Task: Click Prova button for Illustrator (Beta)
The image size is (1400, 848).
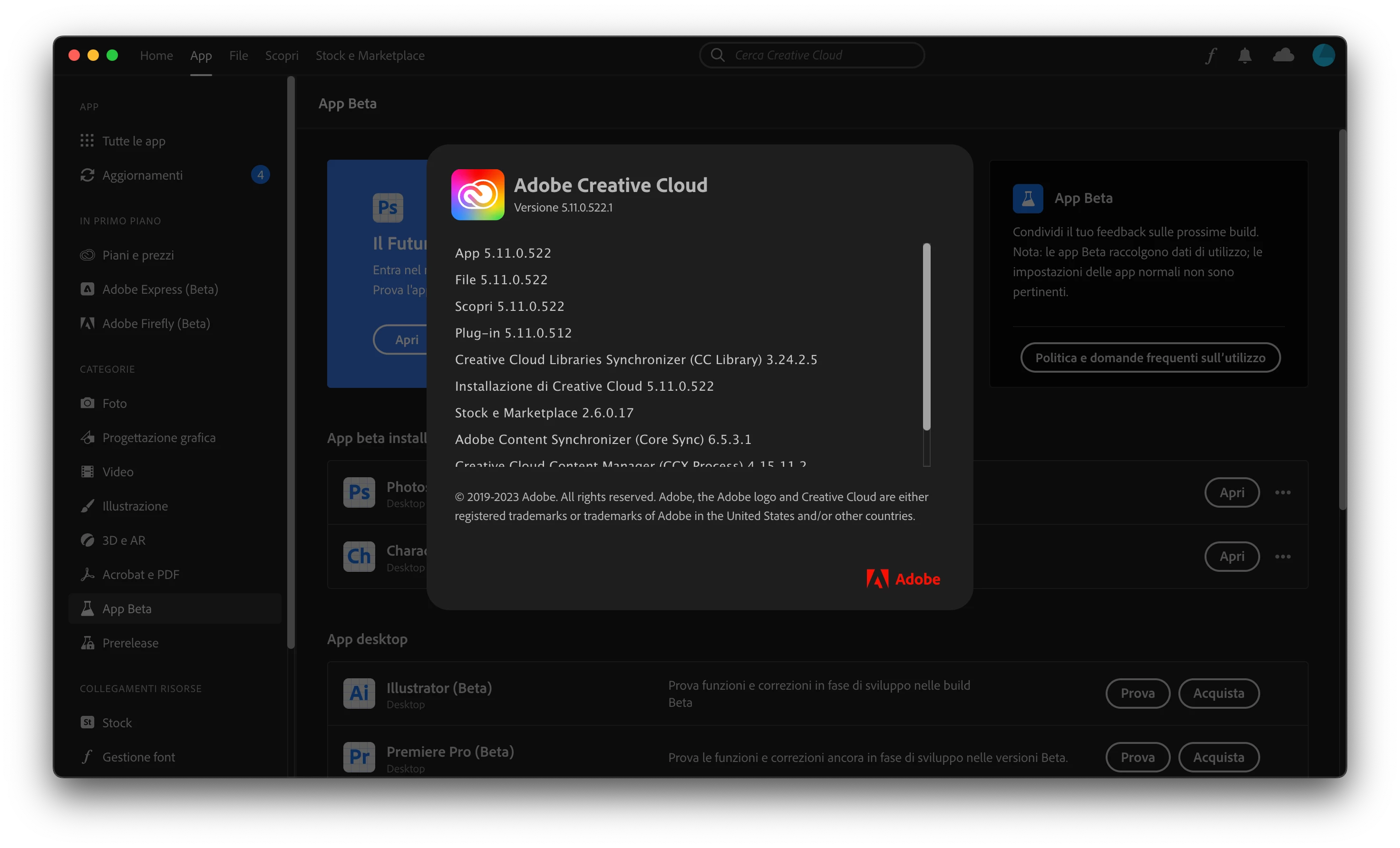Action: pyautogui.click(x=1137, y=693)
